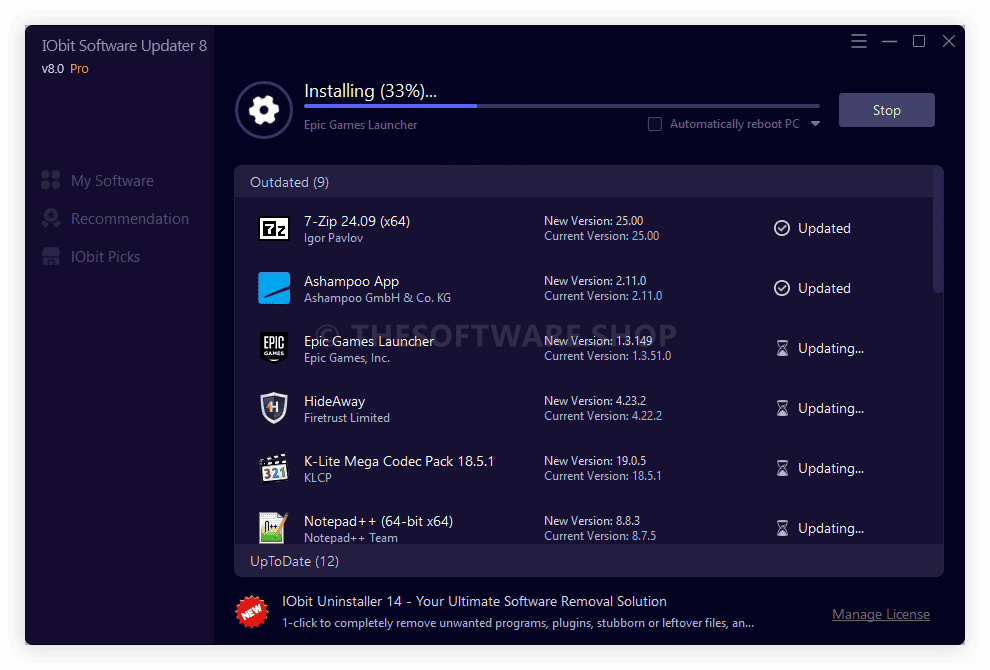Click the Updated checkmark icon for Ashampoo App
990x670 pixels.
pyautogui.click(x=782, y=288)
